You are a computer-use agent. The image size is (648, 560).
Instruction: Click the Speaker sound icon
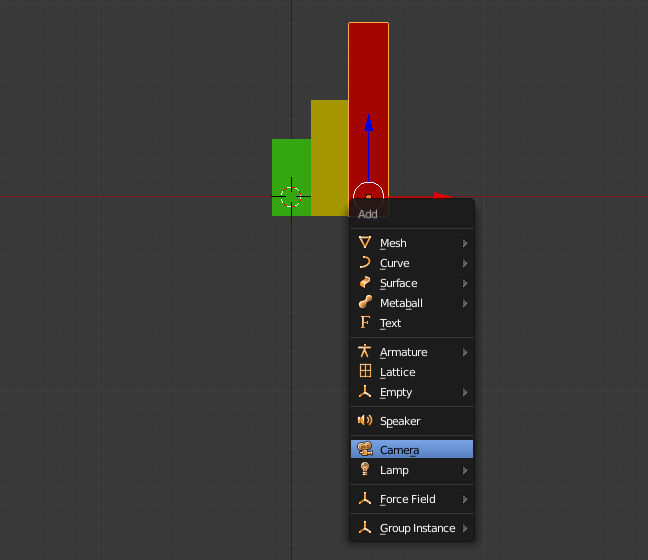click(x=365, y=420)
